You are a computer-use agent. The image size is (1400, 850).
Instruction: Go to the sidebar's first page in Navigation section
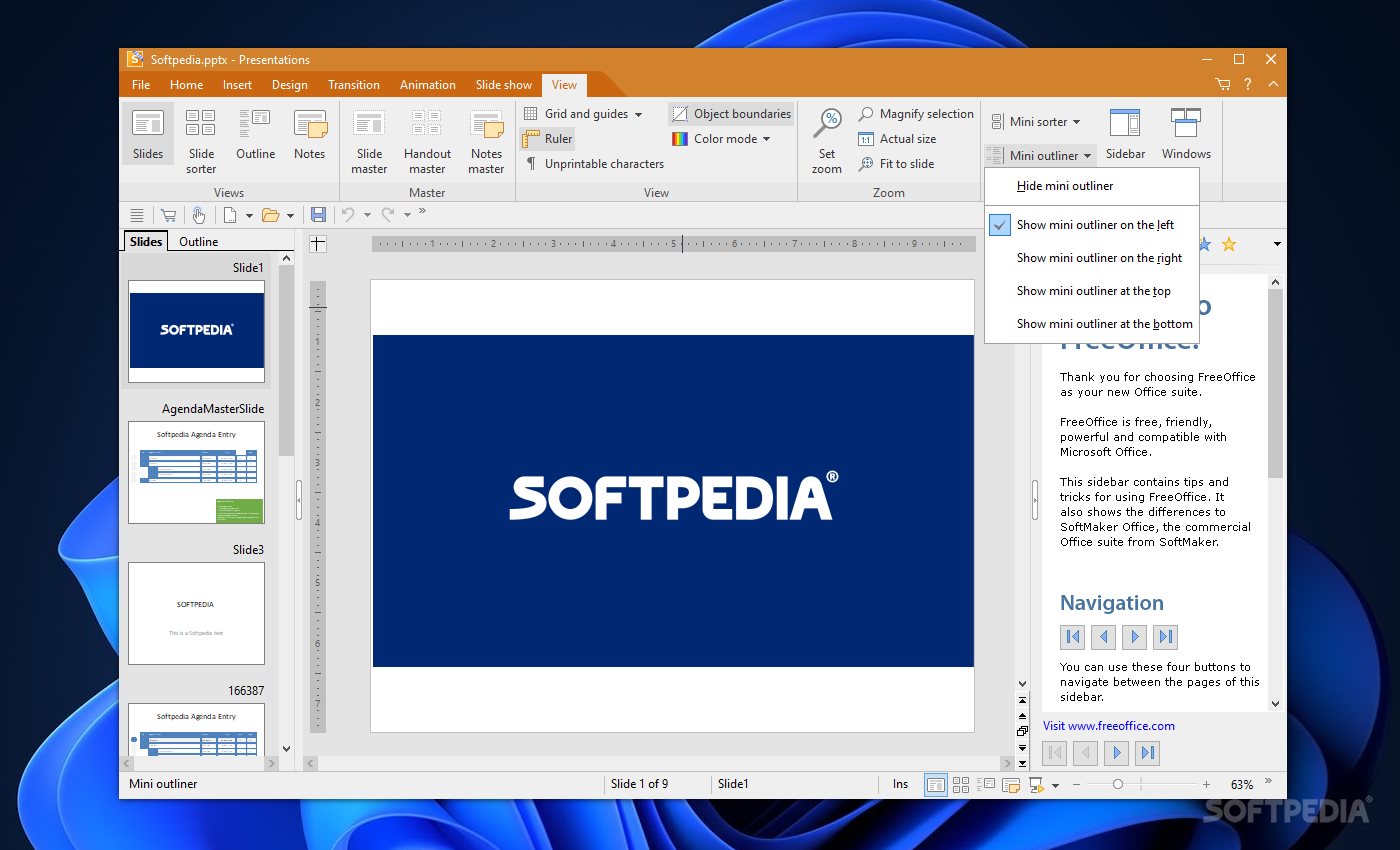tap(1073, 636)
